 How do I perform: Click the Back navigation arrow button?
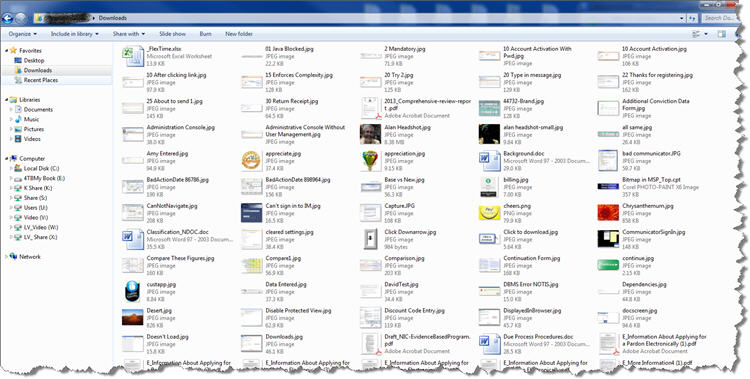(7, 18)
